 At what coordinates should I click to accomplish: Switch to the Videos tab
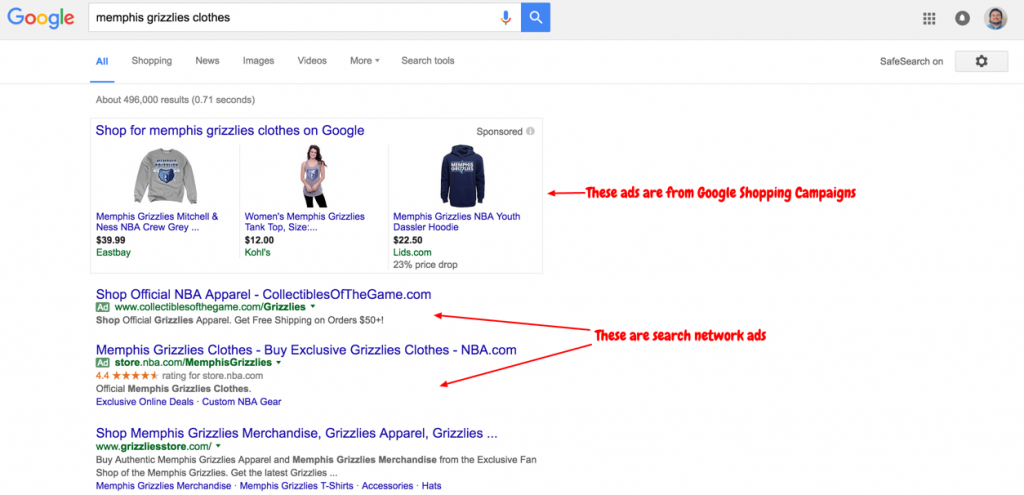[x=312, y=61]
